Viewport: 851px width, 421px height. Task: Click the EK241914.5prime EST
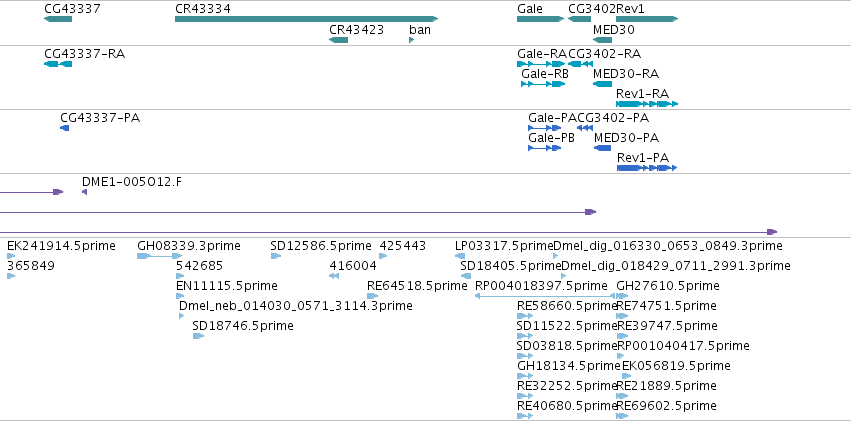click(x=11, y=256)
